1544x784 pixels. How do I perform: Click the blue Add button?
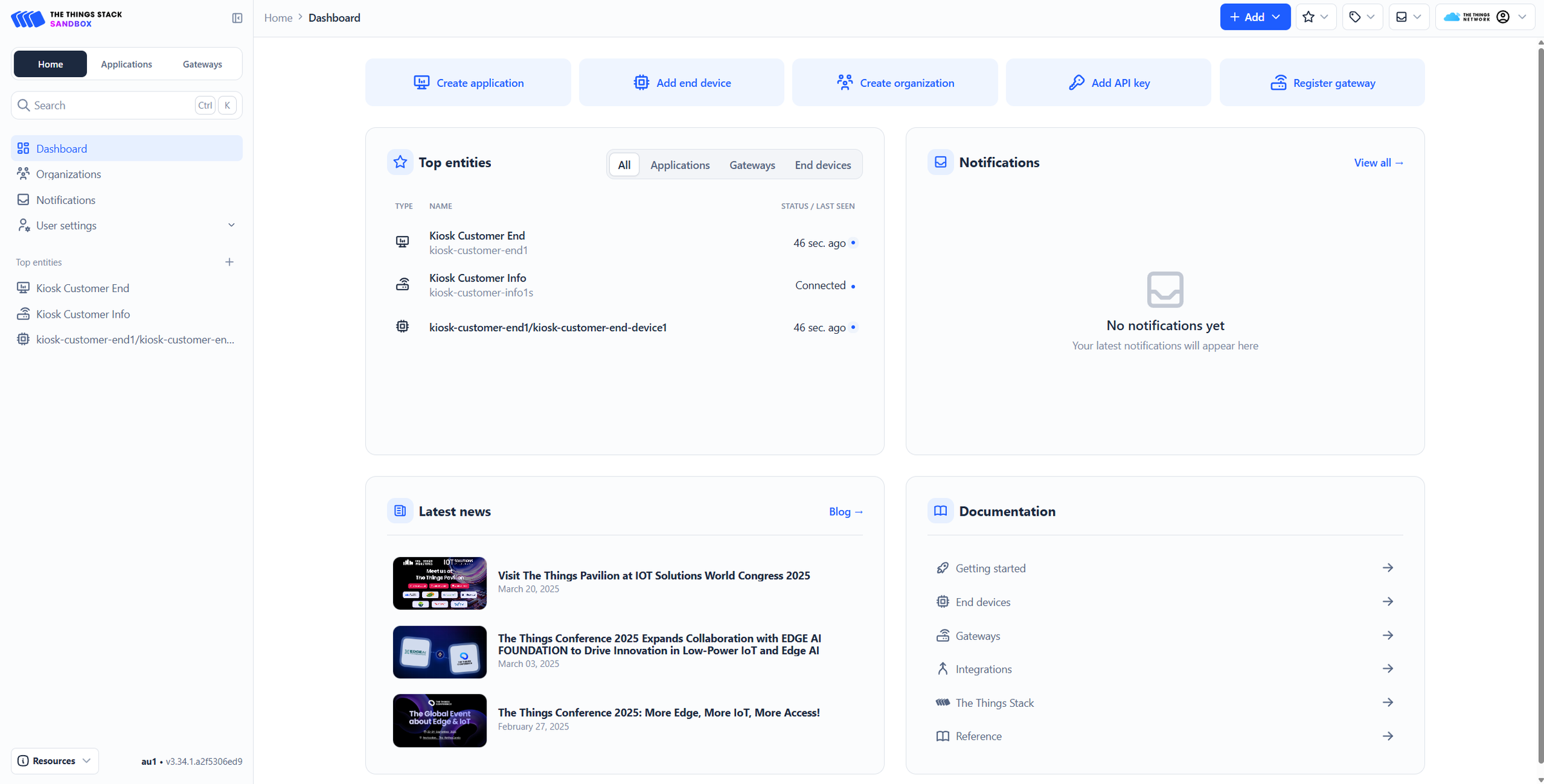pyautogui.click(x=1254, y=17)
